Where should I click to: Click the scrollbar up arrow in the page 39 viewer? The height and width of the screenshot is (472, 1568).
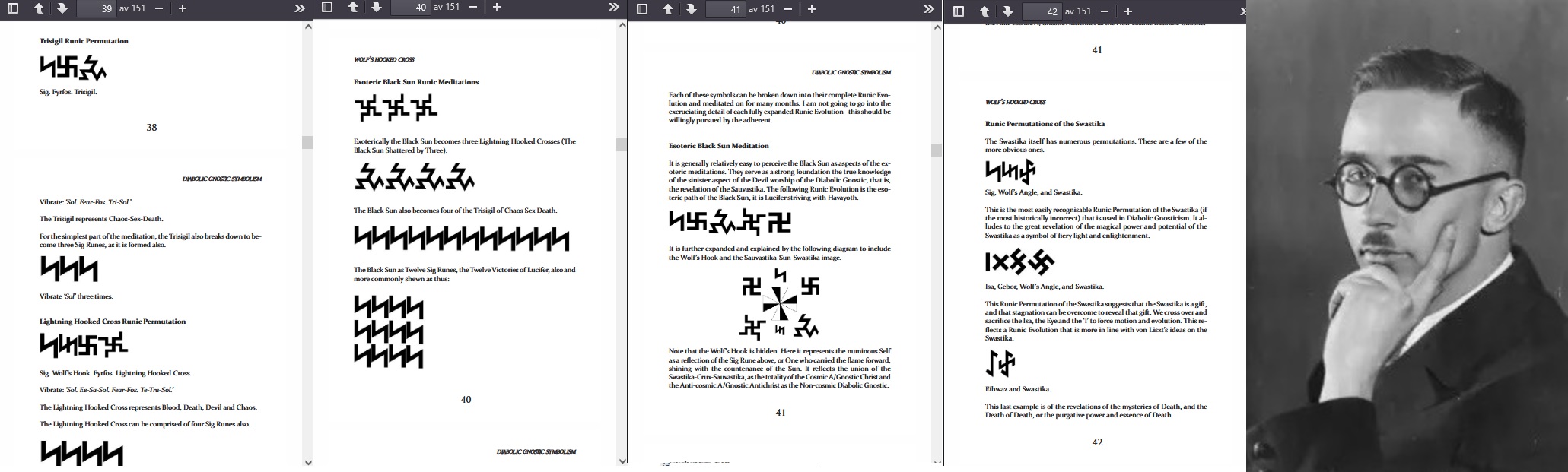click(x=307, y=27)
